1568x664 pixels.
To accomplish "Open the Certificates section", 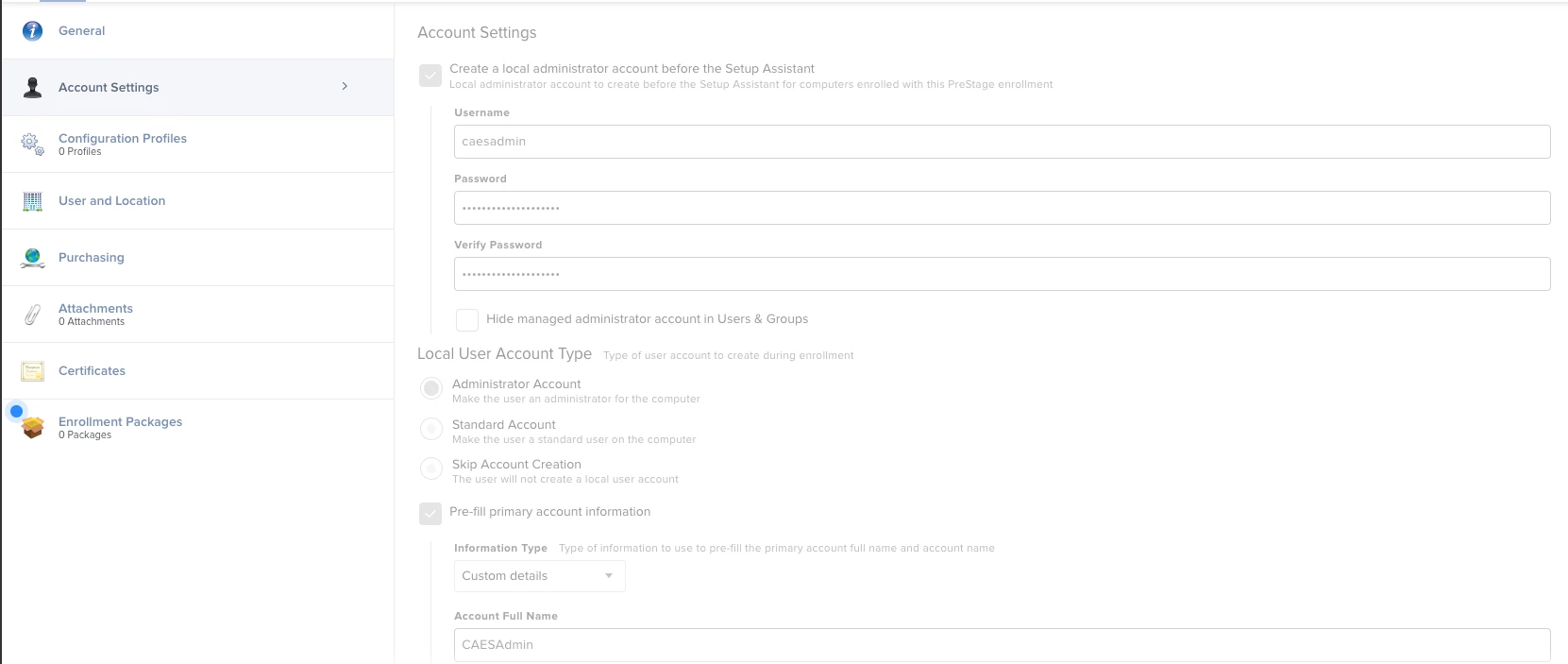I will pos(197,371).
